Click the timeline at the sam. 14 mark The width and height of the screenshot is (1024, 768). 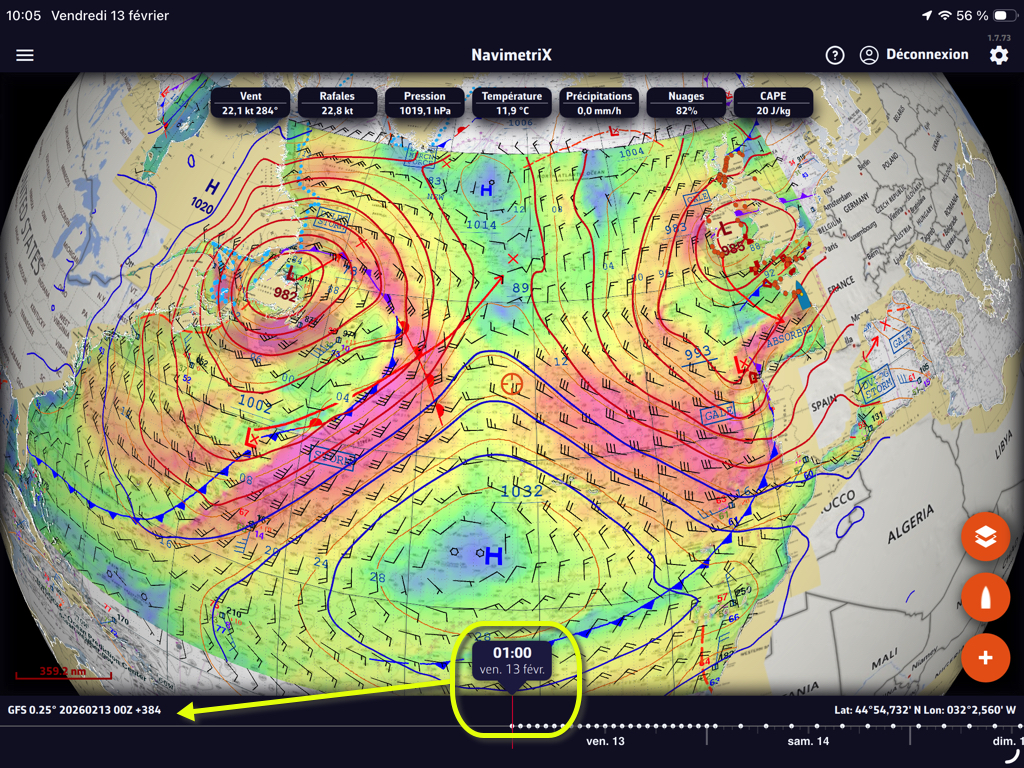pyautogui.click(x=808, y=741)
